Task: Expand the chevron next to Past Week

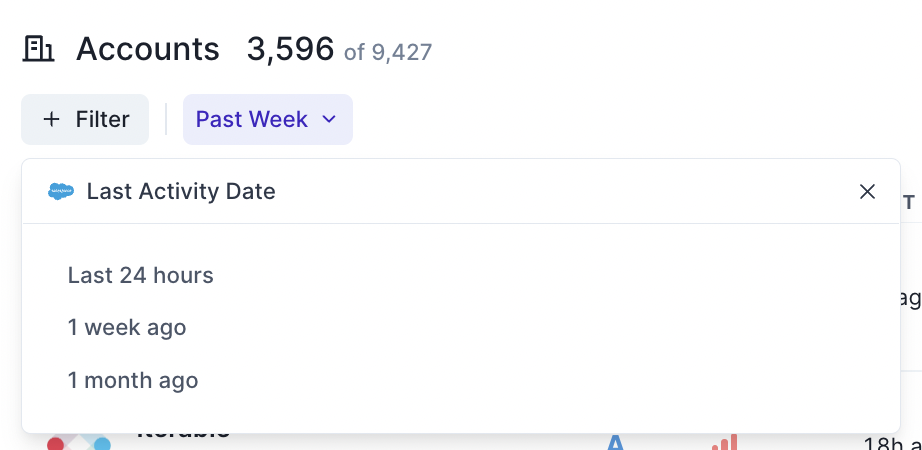Action: coord(328,120)
